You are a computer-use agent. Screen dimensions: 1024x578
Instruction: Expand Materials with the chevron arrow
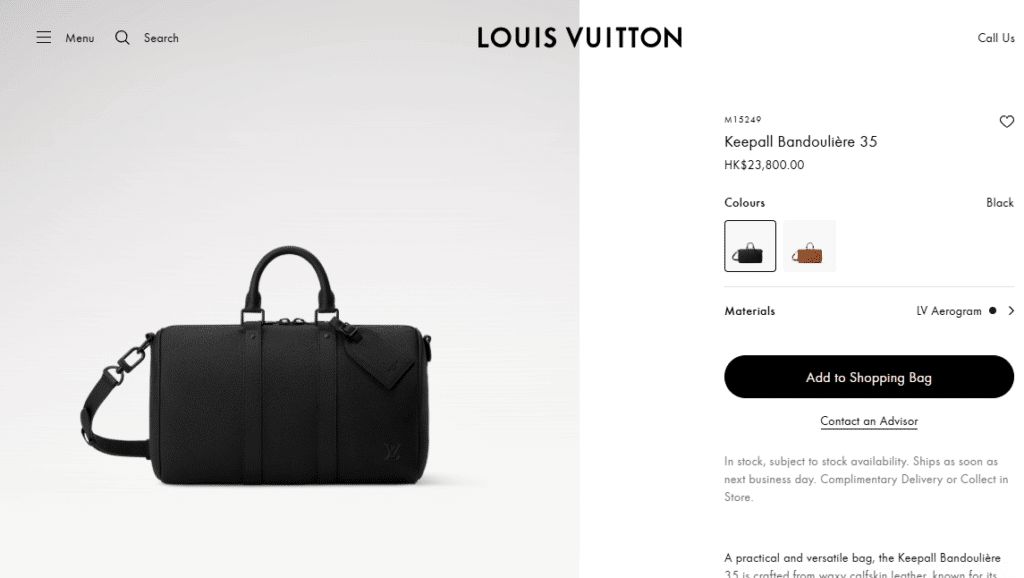point(1011,311)
